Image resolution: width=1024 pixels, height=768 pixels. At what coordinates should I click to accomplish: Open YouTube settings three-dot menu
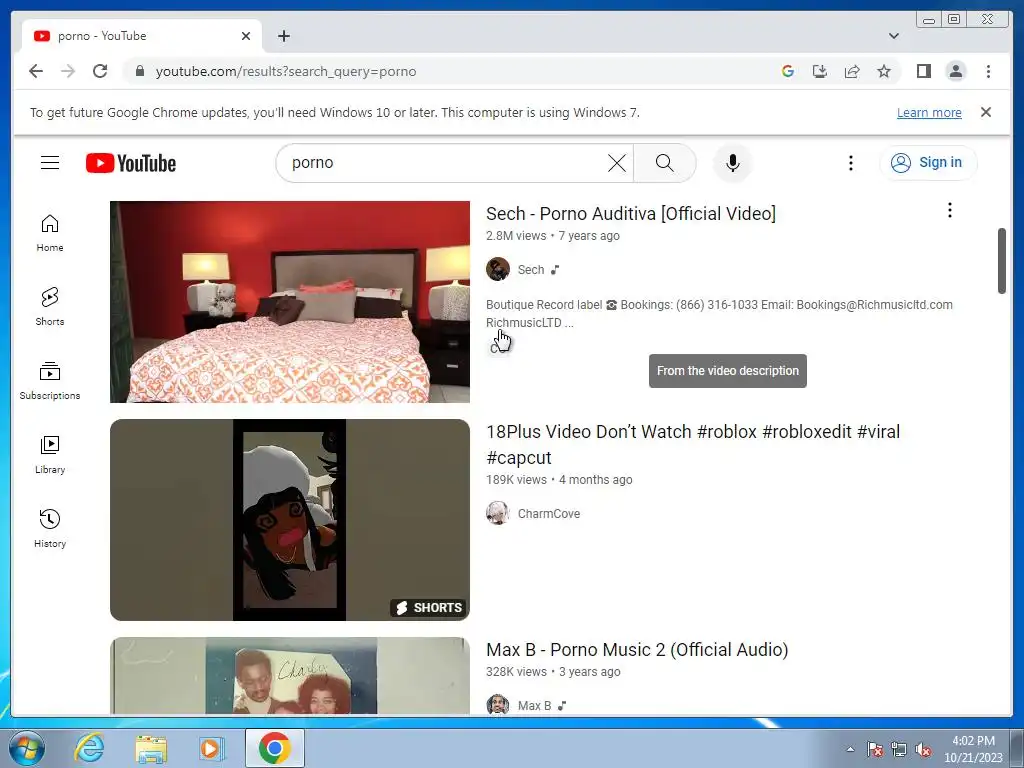[850, 163]
